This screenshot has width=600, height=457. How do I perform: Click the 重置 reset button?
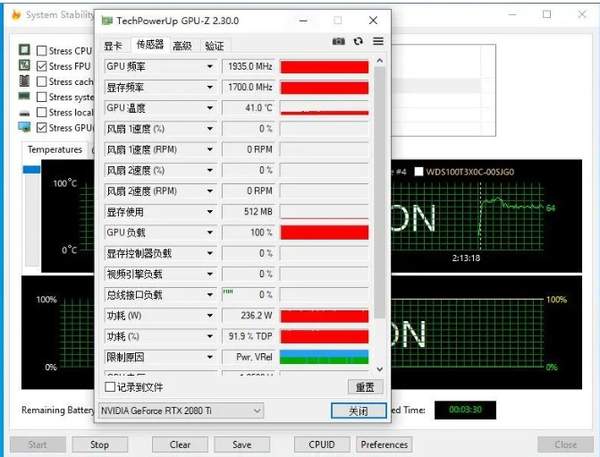pos(365,387)
